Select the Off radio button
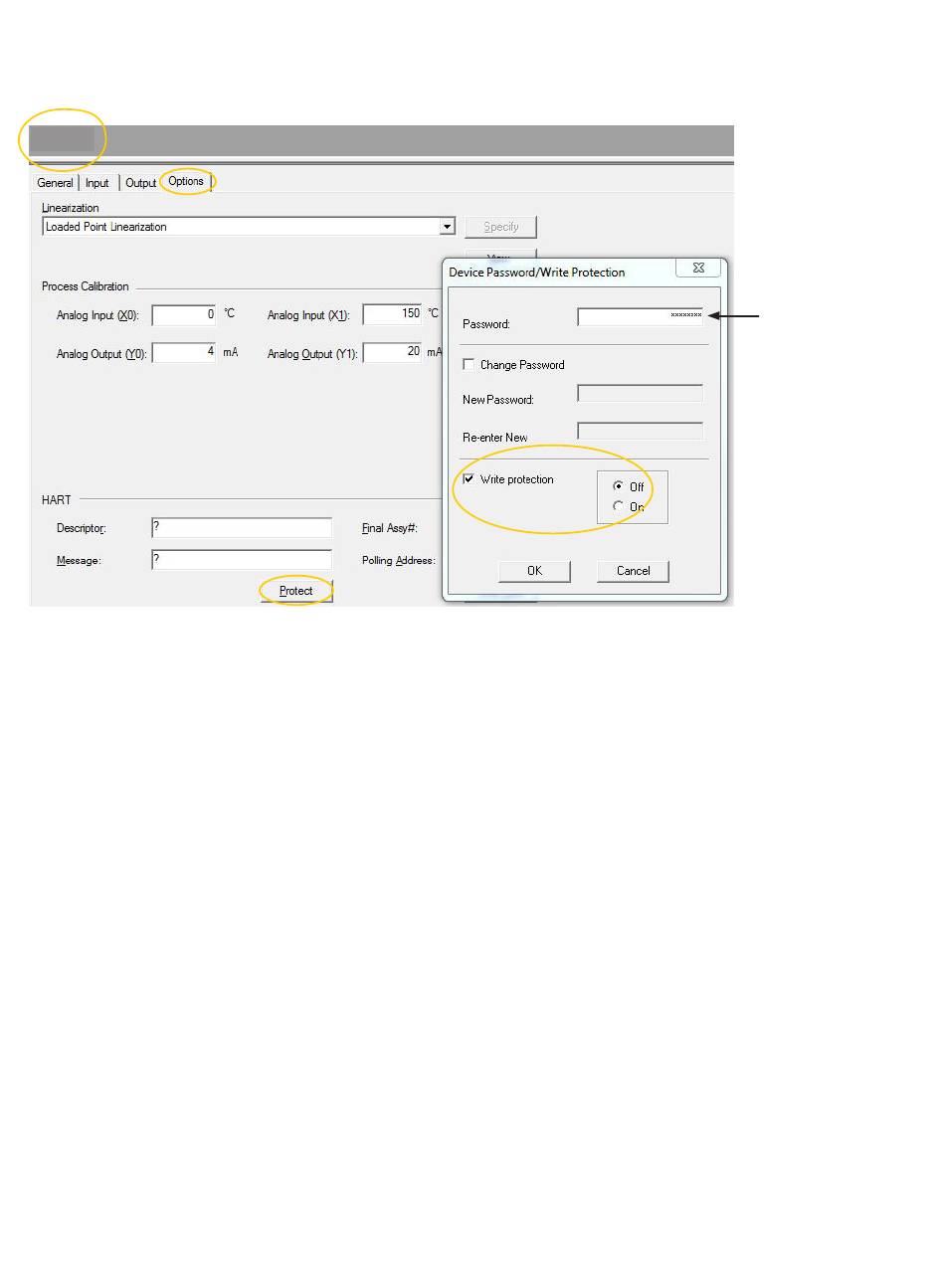The width and height of the screenshot is (945, 1288). pyautogui.click(x=619, y=486)
